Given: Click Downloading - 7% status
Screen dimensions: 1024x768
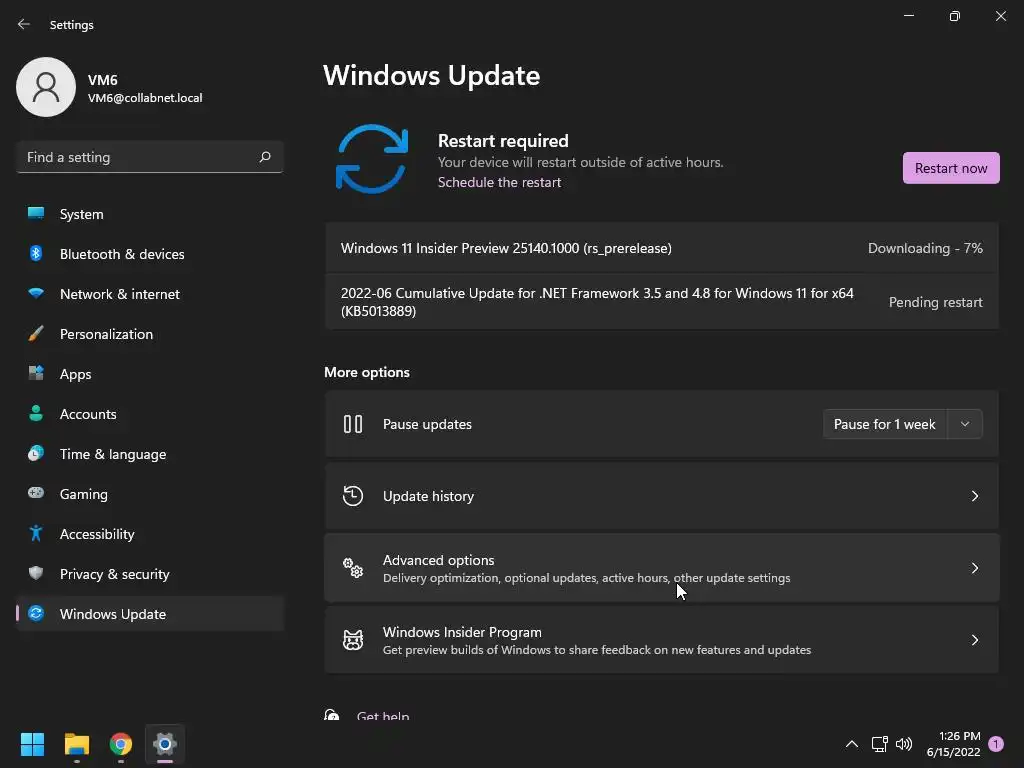Looking at the screenshot, I should pyautogui.click(x=925, y=248).
